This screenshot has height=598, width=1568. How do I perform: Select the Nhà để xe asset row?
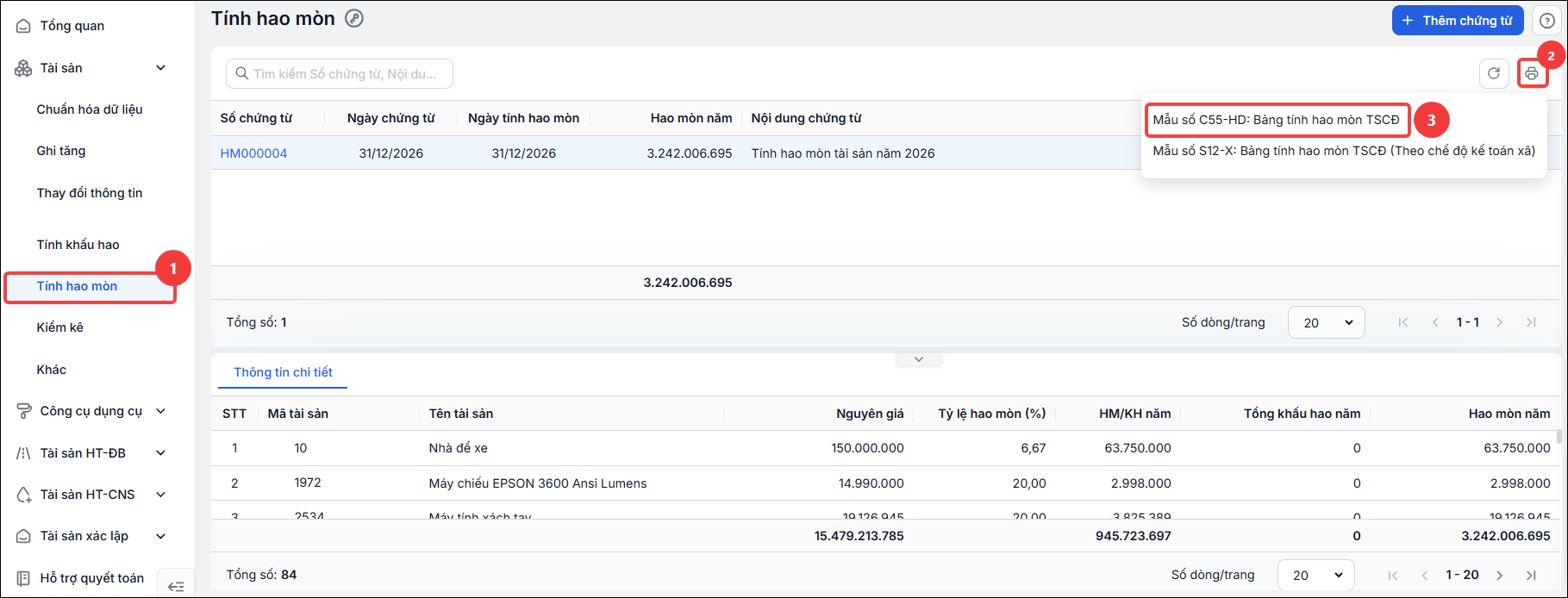[884, 448]
